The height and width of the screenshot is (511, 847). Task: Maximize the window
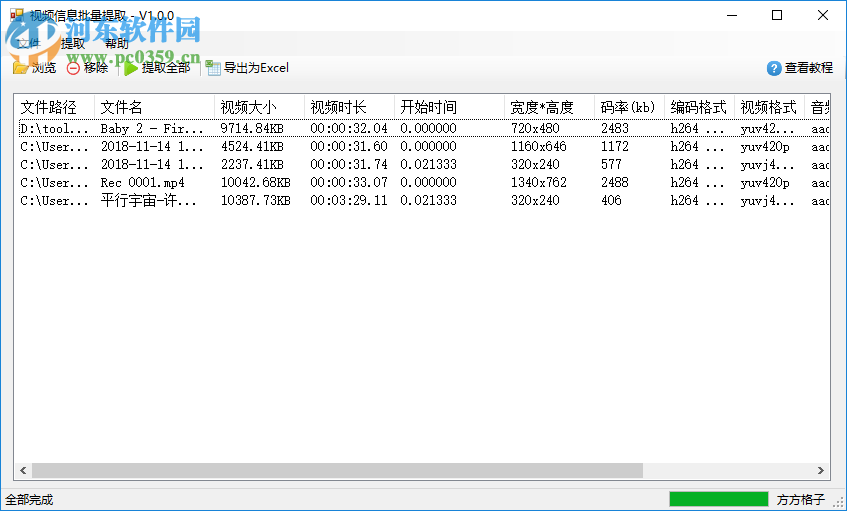(x=777, y=15)
